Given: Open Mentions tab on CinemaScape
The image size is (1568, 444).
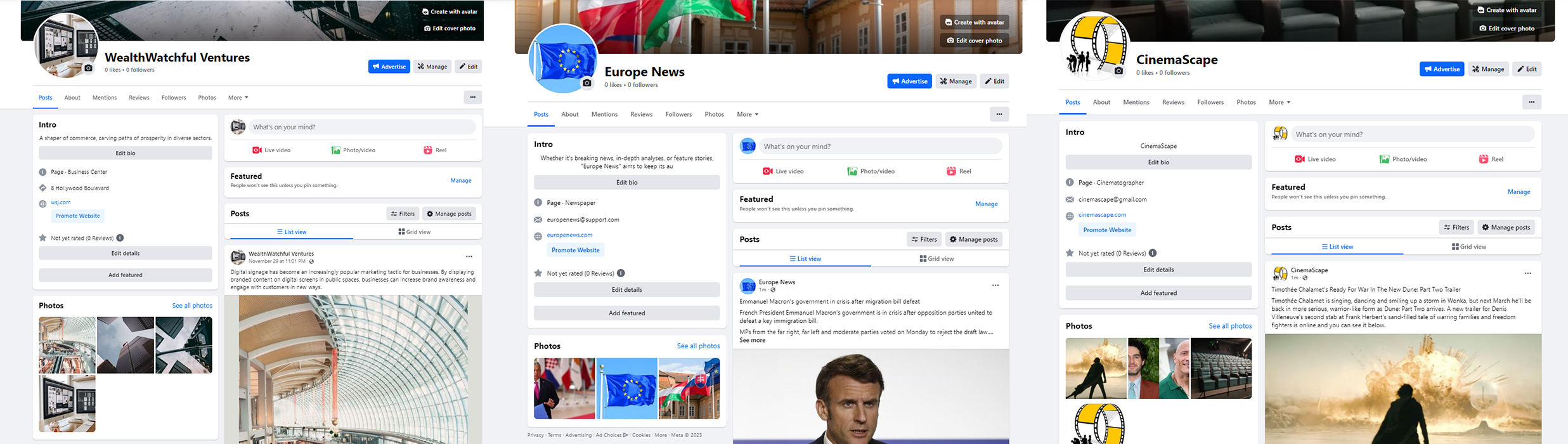Looking at the screenshot, I should (1136, 102).
